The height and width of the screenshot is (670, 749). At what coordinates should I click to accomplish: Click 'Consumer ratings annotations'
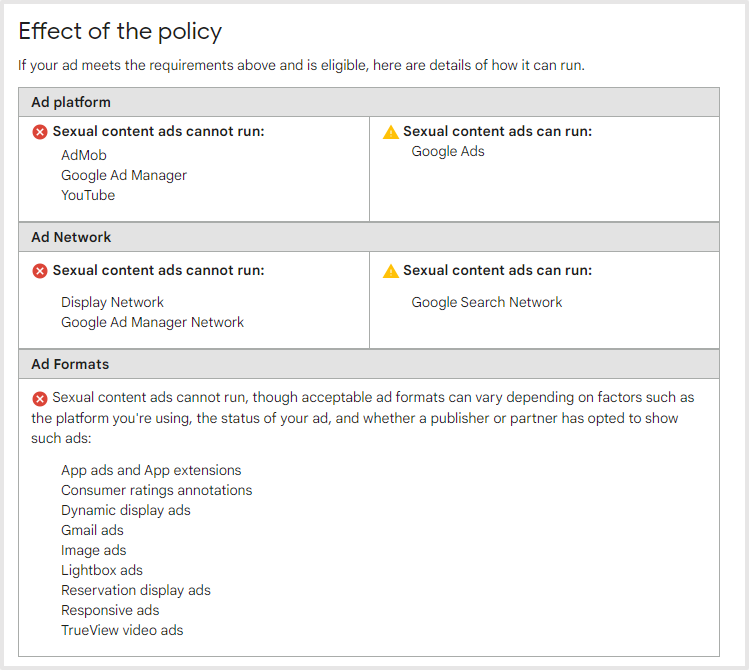pos(157,490)
